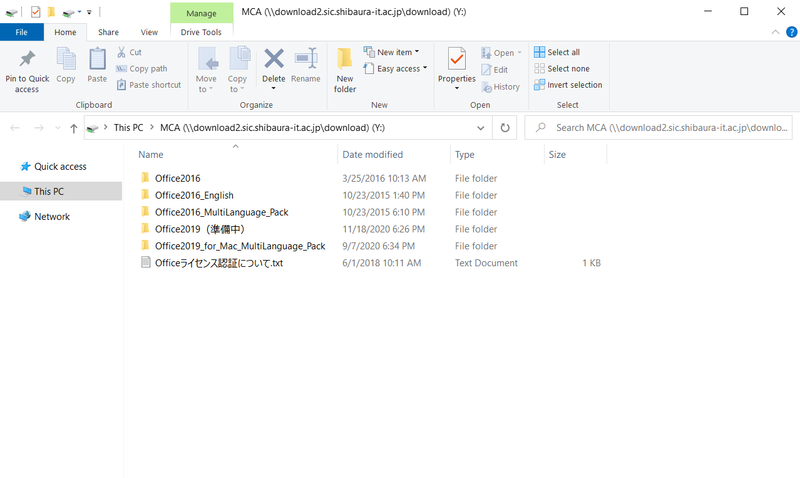Click the Refresh button by address bar
The image size is (800, 478).
[505, 128]
